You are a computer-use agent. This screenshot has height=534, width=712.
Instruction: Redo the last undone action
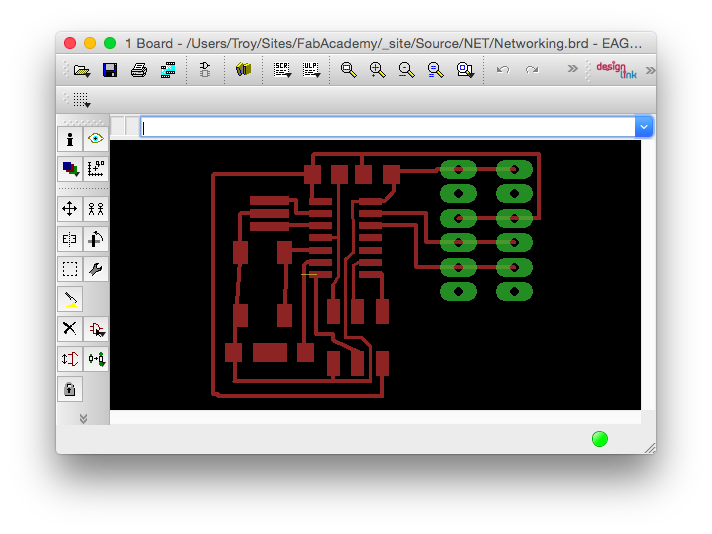click(532, 69)
